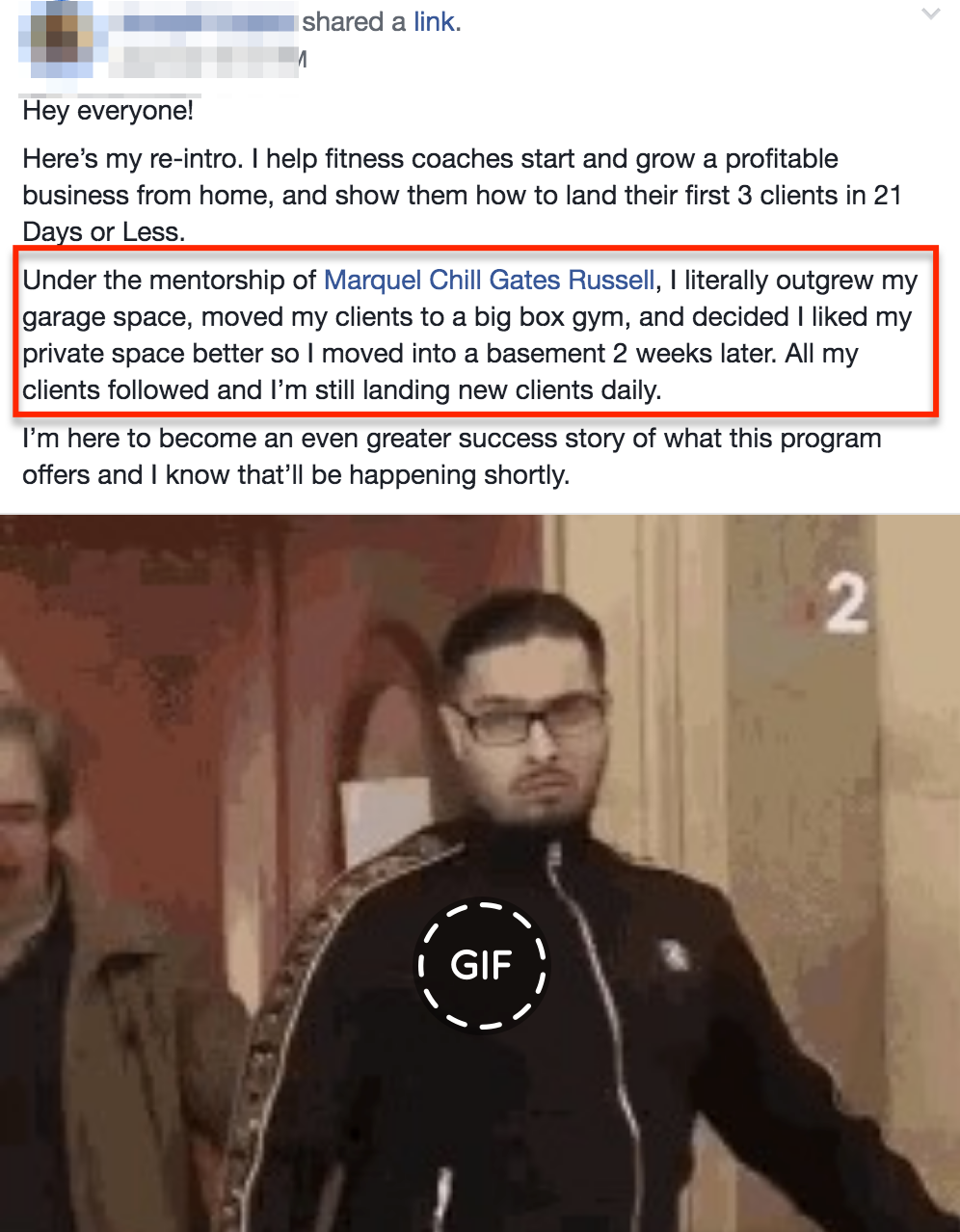Click the "Days or Less." text line
The image size is (960, 1232).
102,231
